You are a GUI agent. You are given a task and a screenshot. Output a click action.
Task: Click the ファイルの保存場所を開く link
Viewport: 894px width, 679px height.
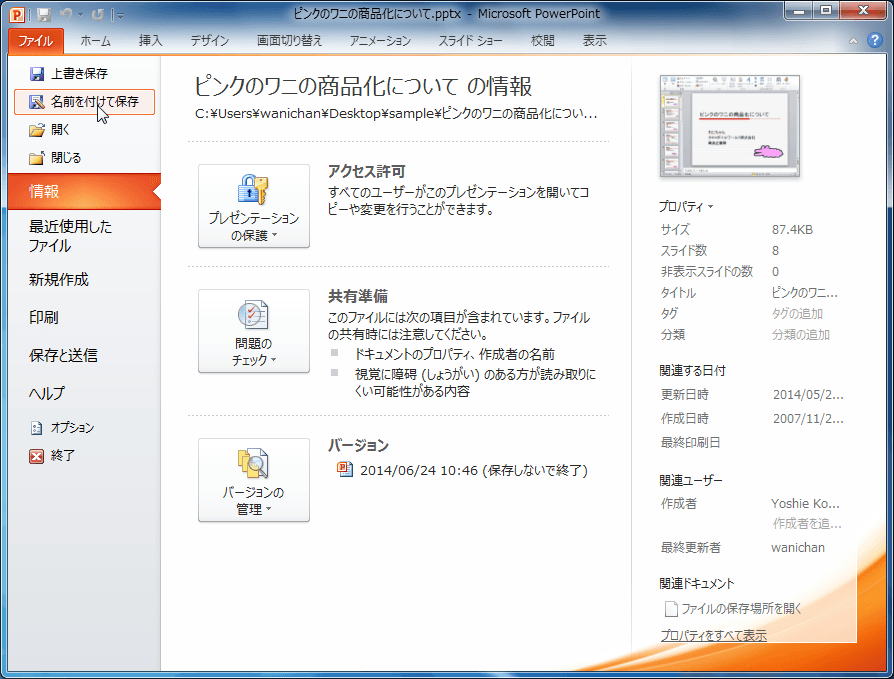pyautogui.click(x=741, y=609)
